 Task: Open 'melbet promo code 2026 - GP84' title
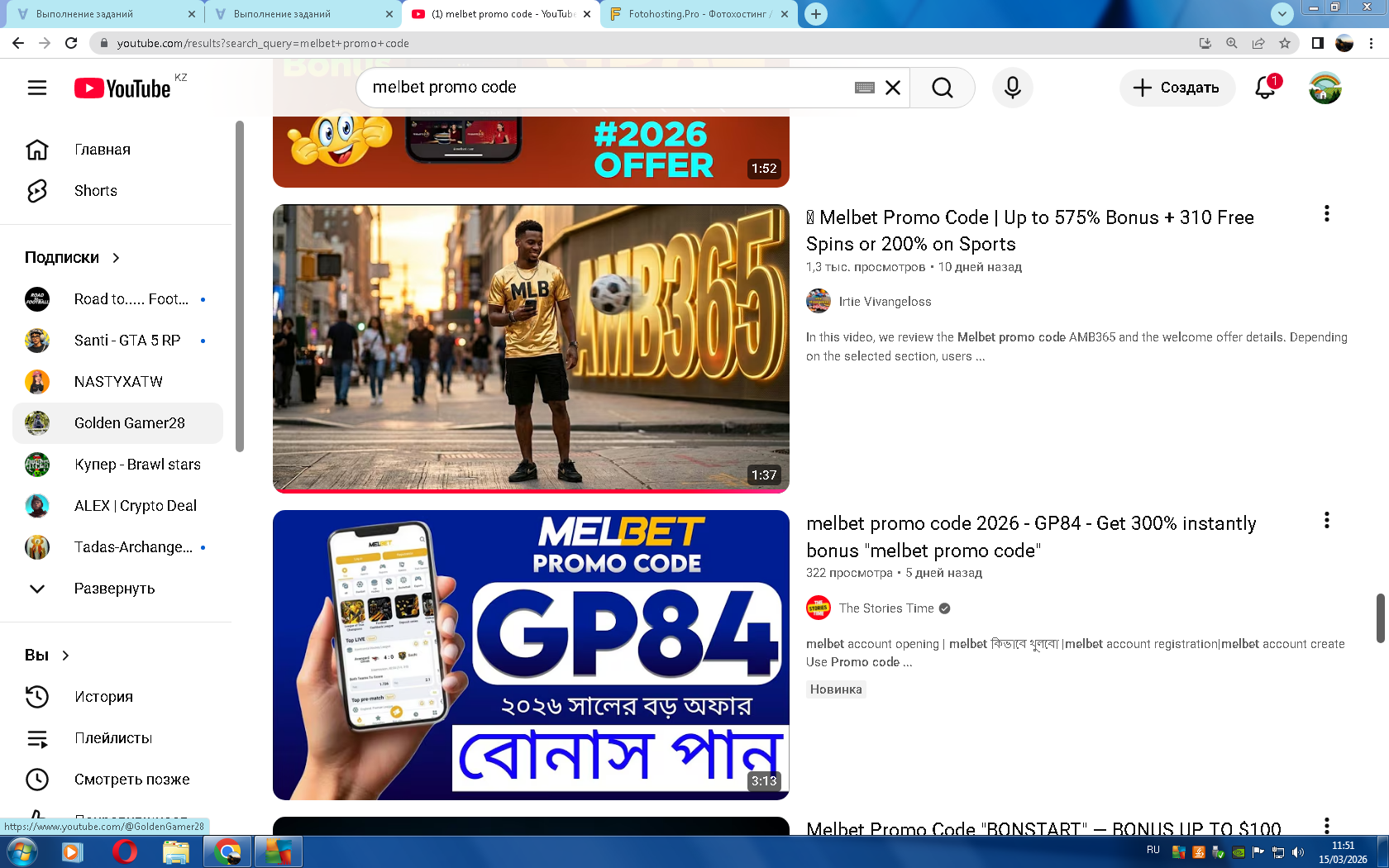[1031, 537]
